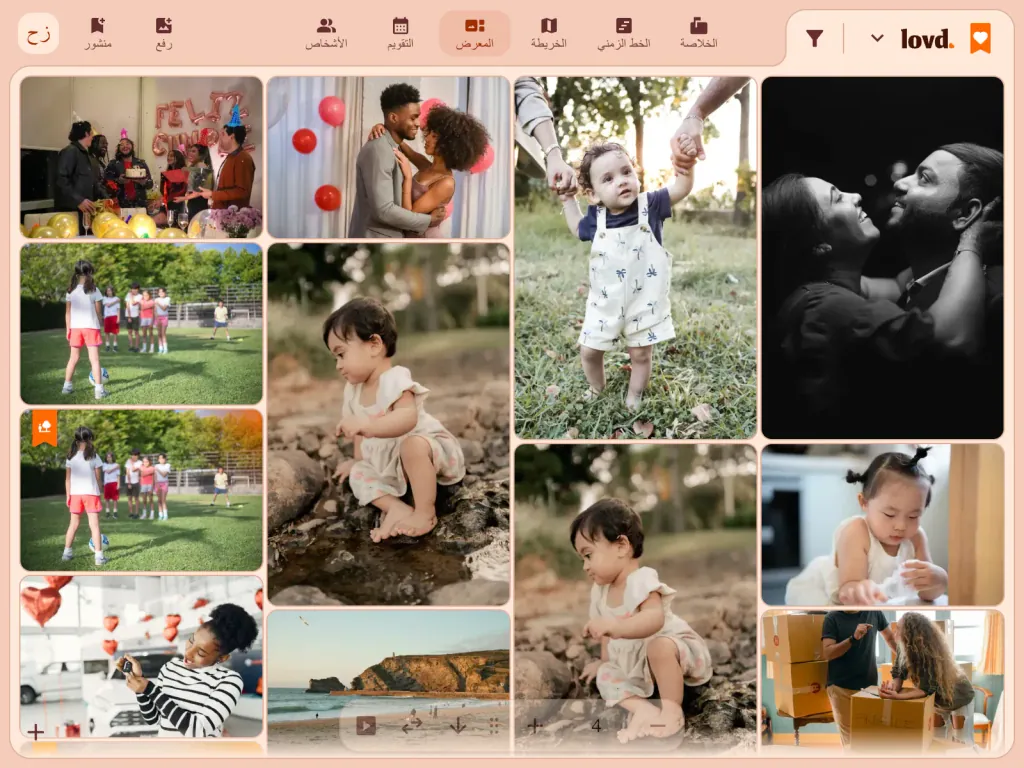Expand the chevron dropdown beside the lovd logo
The image size is (1024, 768).
pos(877,39)
